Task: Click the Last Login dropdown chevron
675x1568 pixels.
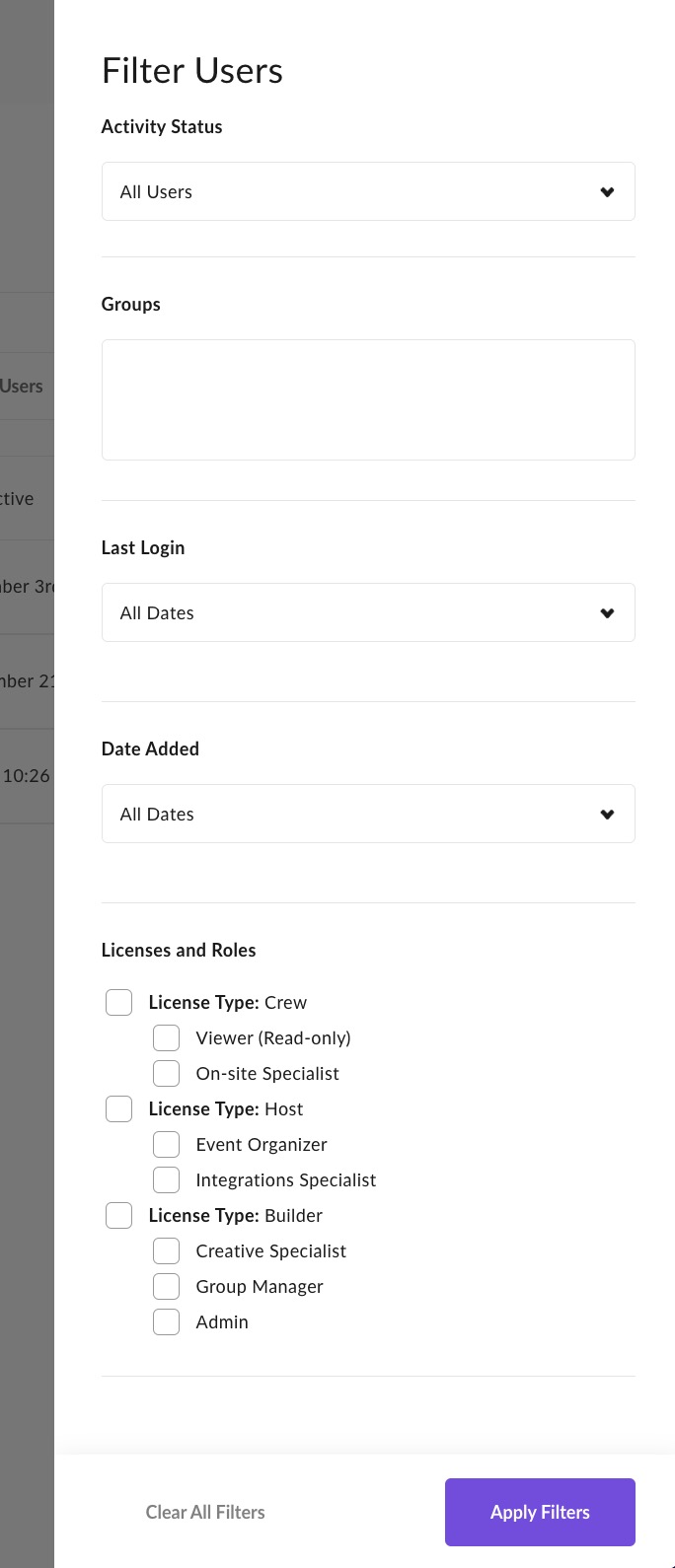Action: [x=607, y=613]
